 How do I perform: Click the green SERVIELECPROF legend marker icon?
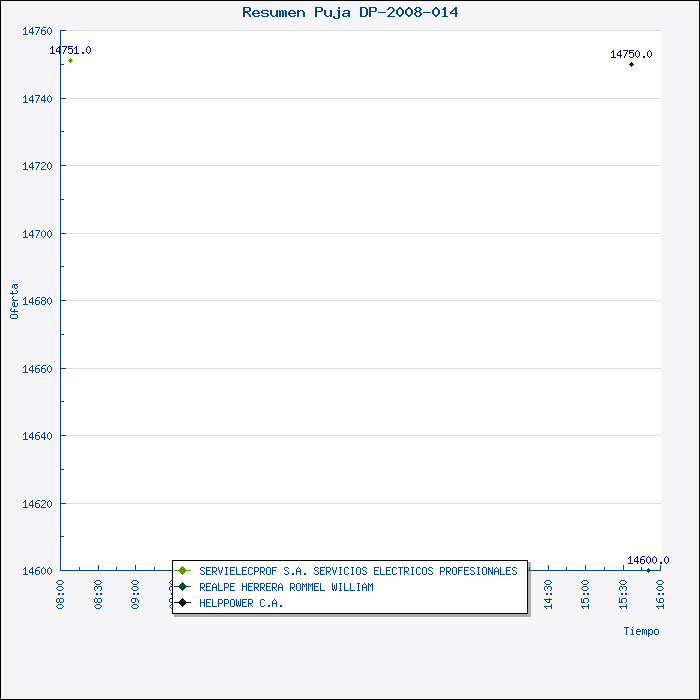[x=182, y=571]
